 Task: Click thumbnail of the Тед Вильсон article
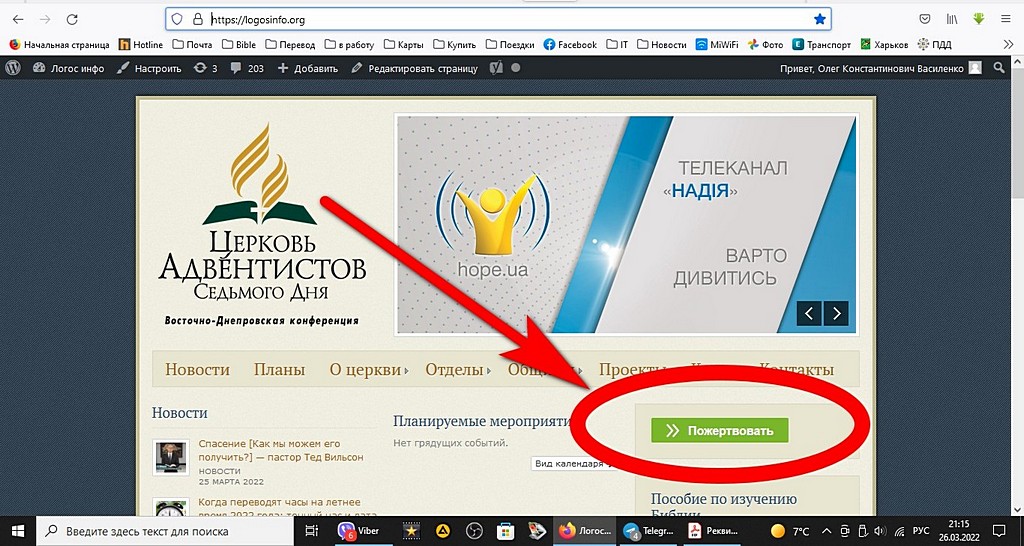(171, 457)
